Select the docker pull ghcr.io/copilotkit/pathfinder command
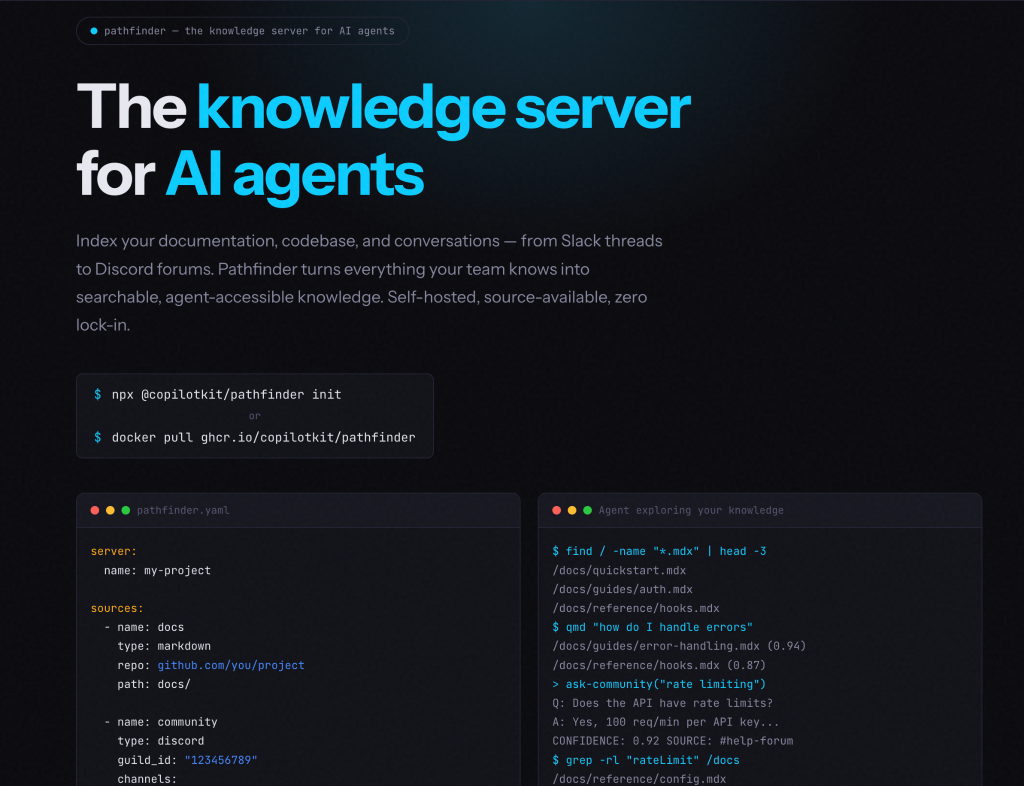The width and height of the screenshot is (1024, 786). 263,437
